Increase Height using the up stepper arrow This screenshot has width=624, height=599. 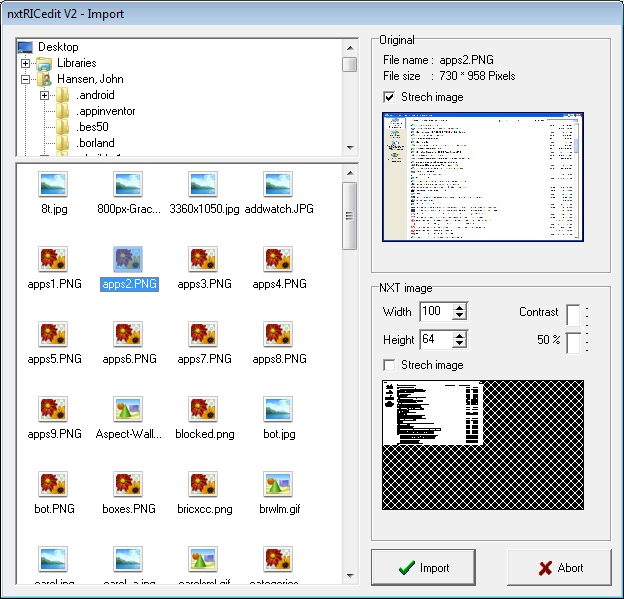coord(459,335)
